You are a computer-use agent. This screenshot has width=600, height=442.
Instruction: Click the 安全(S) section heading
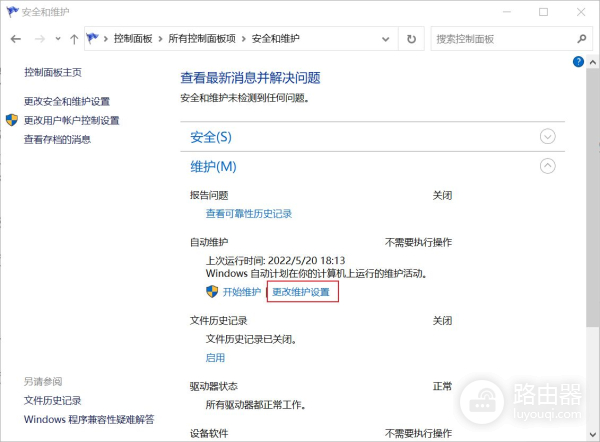point(211,137)
